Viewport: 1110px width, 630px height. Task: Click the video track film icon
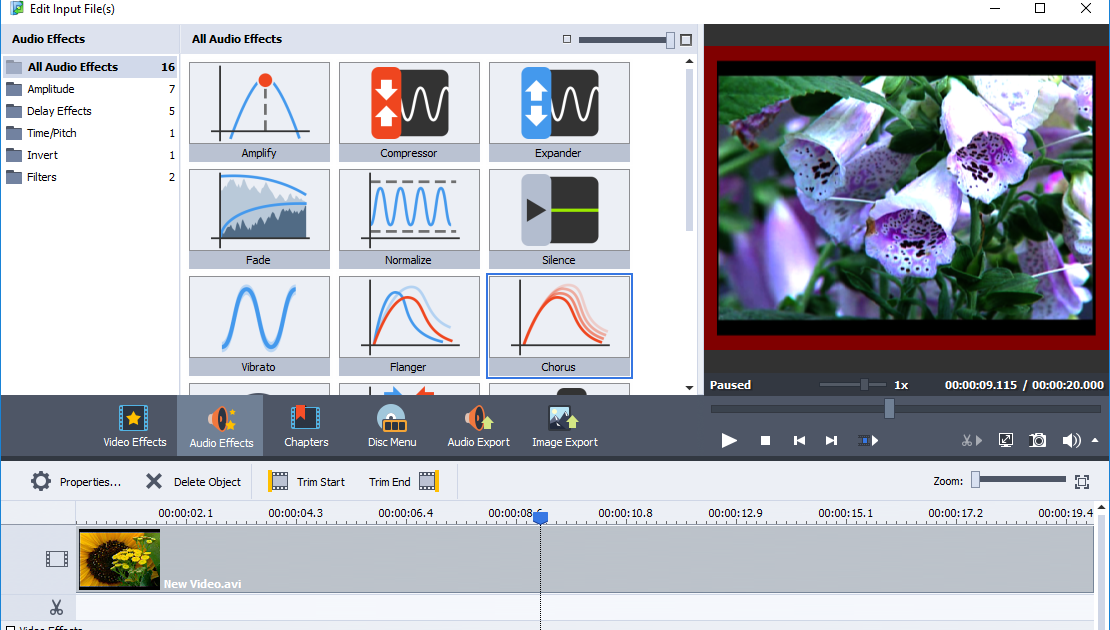pyautogui.click(x=57, y=559)
